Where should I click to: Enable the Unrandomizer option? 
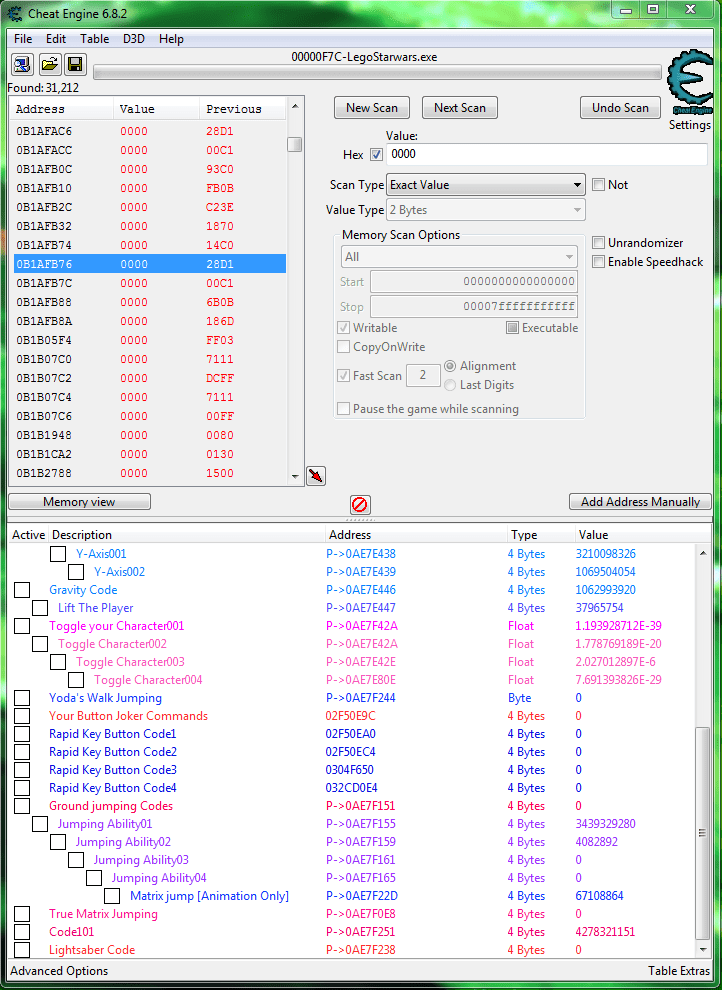(x=598, y=243)
